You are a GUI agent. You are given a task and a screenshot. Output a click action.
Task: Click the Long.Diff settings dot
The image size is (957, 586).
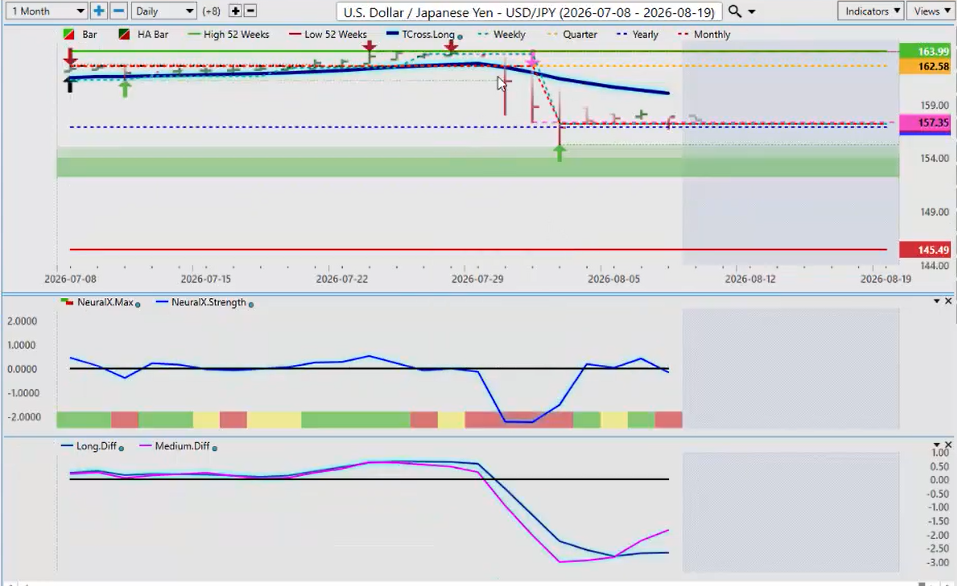(121, 449)
